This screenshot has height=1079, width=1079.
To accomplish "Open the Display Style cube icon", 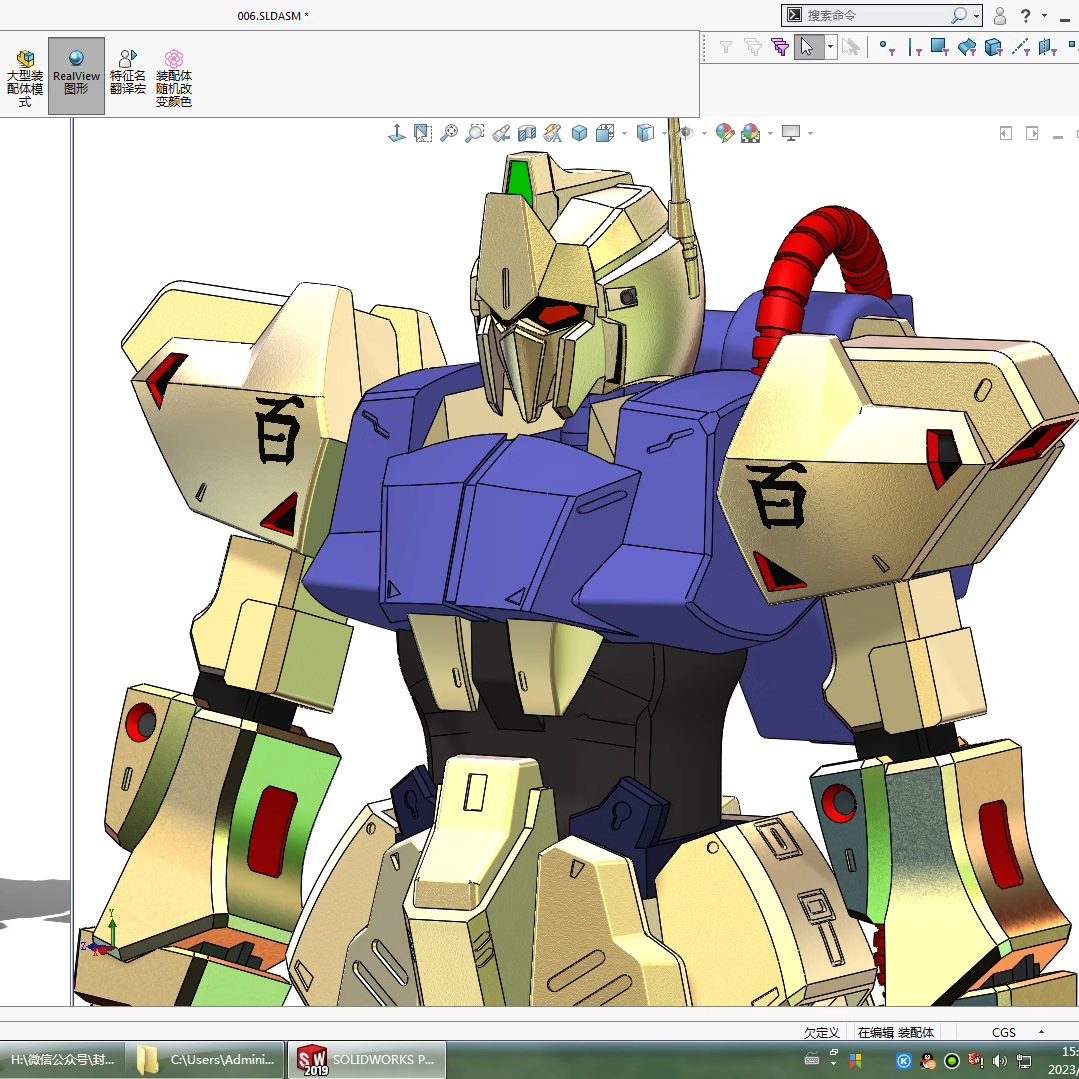I will [x=605, y=133].
